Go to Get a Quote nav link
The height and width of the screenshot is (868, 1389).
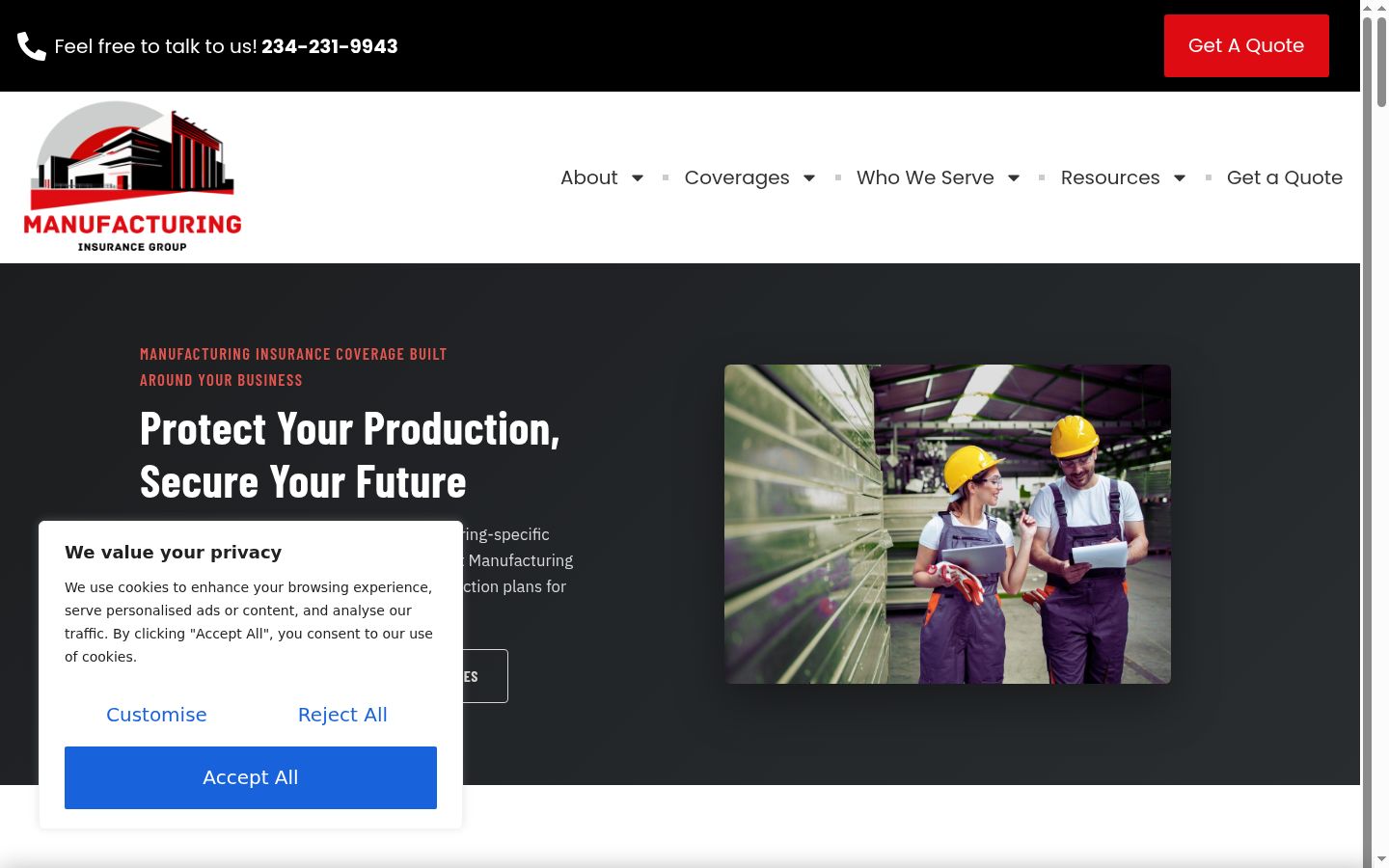[x=1285, y=177]
